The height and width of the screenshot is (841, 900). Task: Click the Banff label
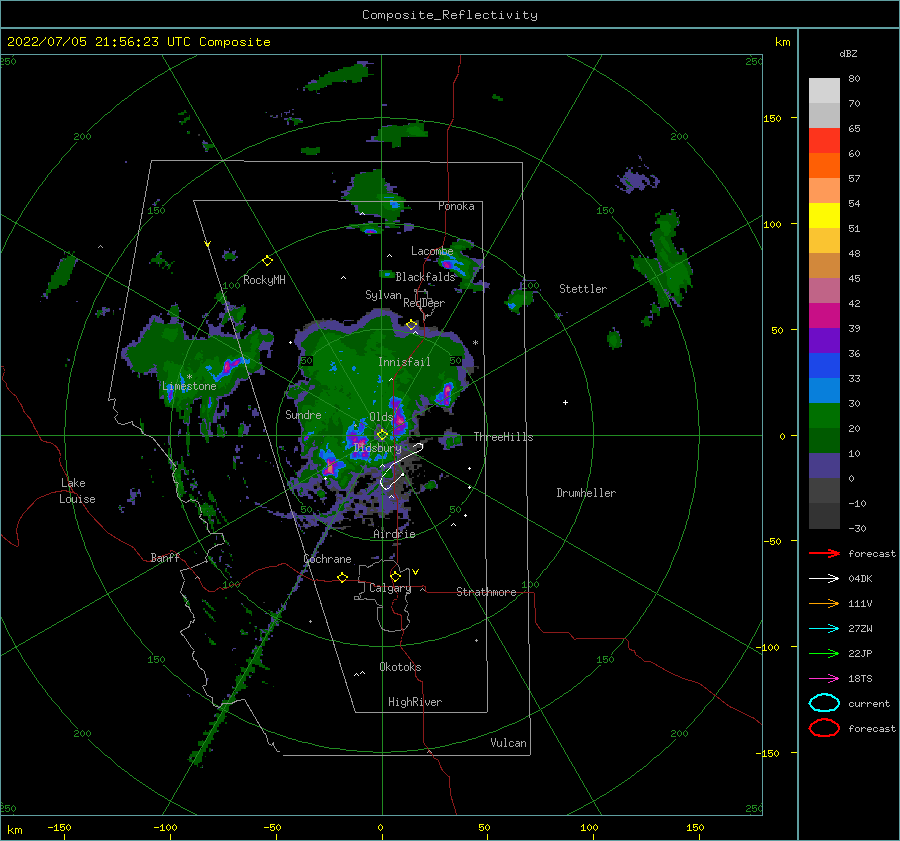point(165,557)
